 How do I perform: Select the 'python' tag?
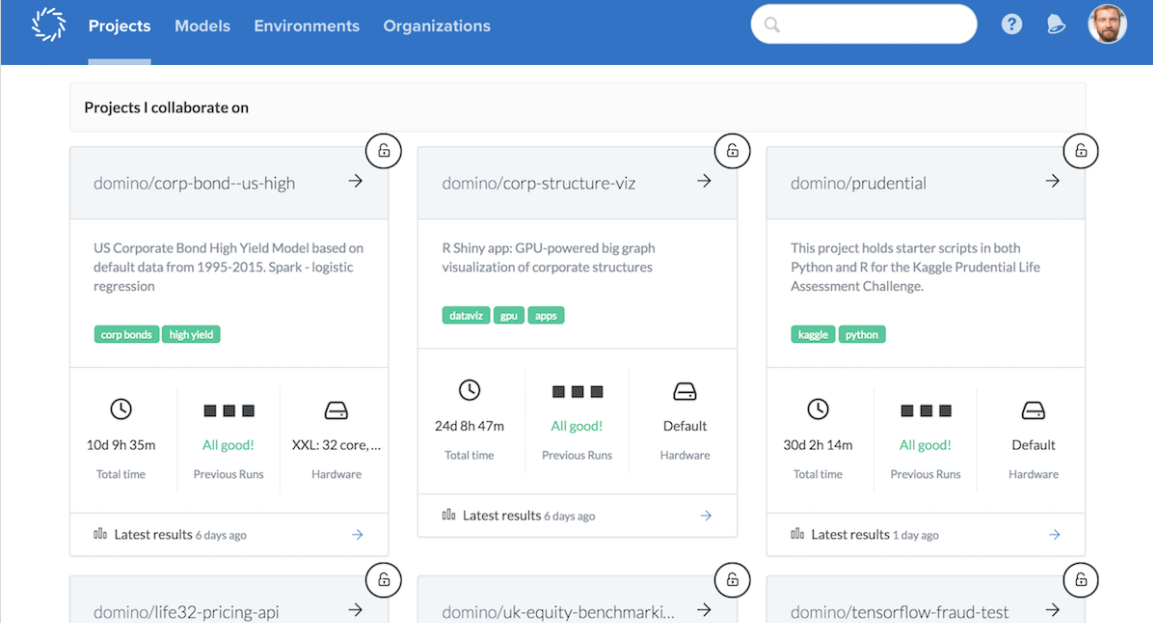tap(862, 335)
